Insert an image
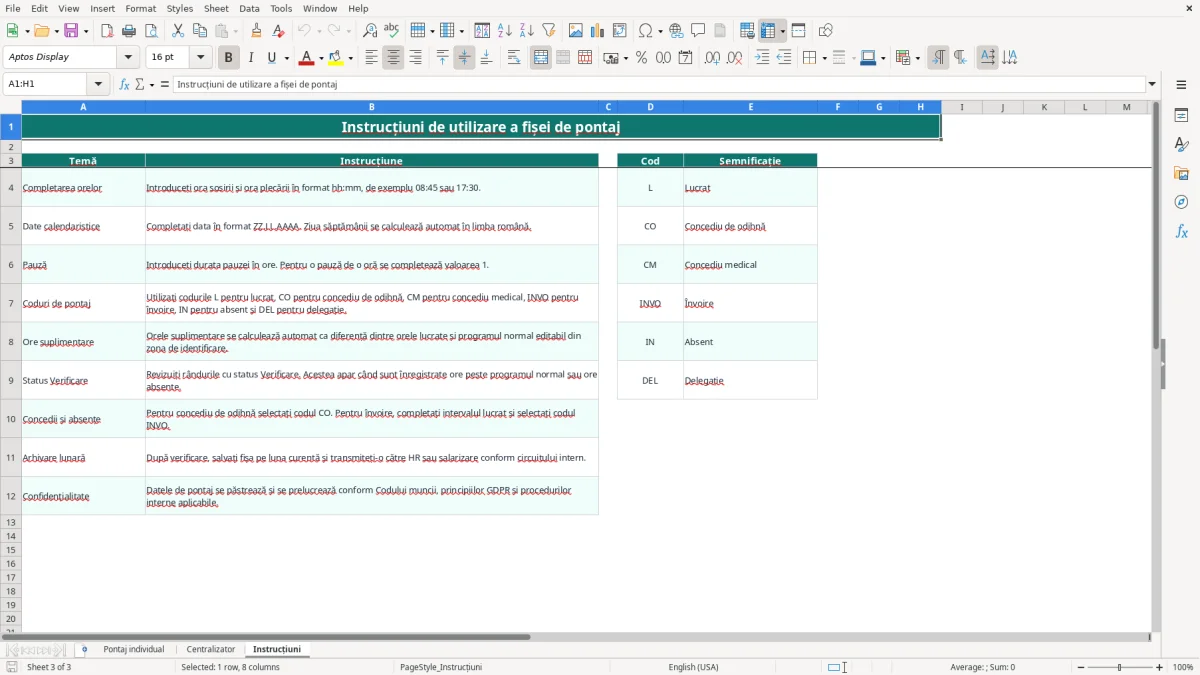 point(576,31)
